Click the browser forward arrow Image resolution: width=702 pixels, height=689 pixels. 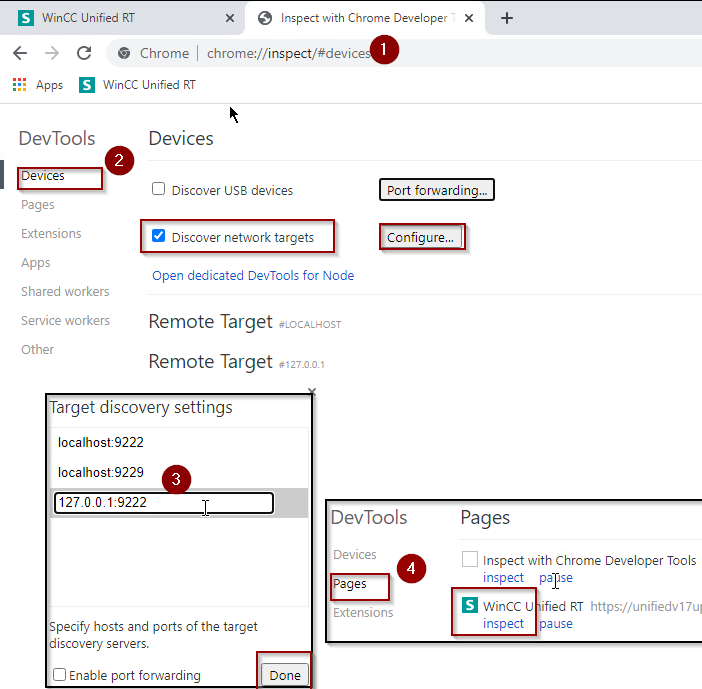[52, 53]
